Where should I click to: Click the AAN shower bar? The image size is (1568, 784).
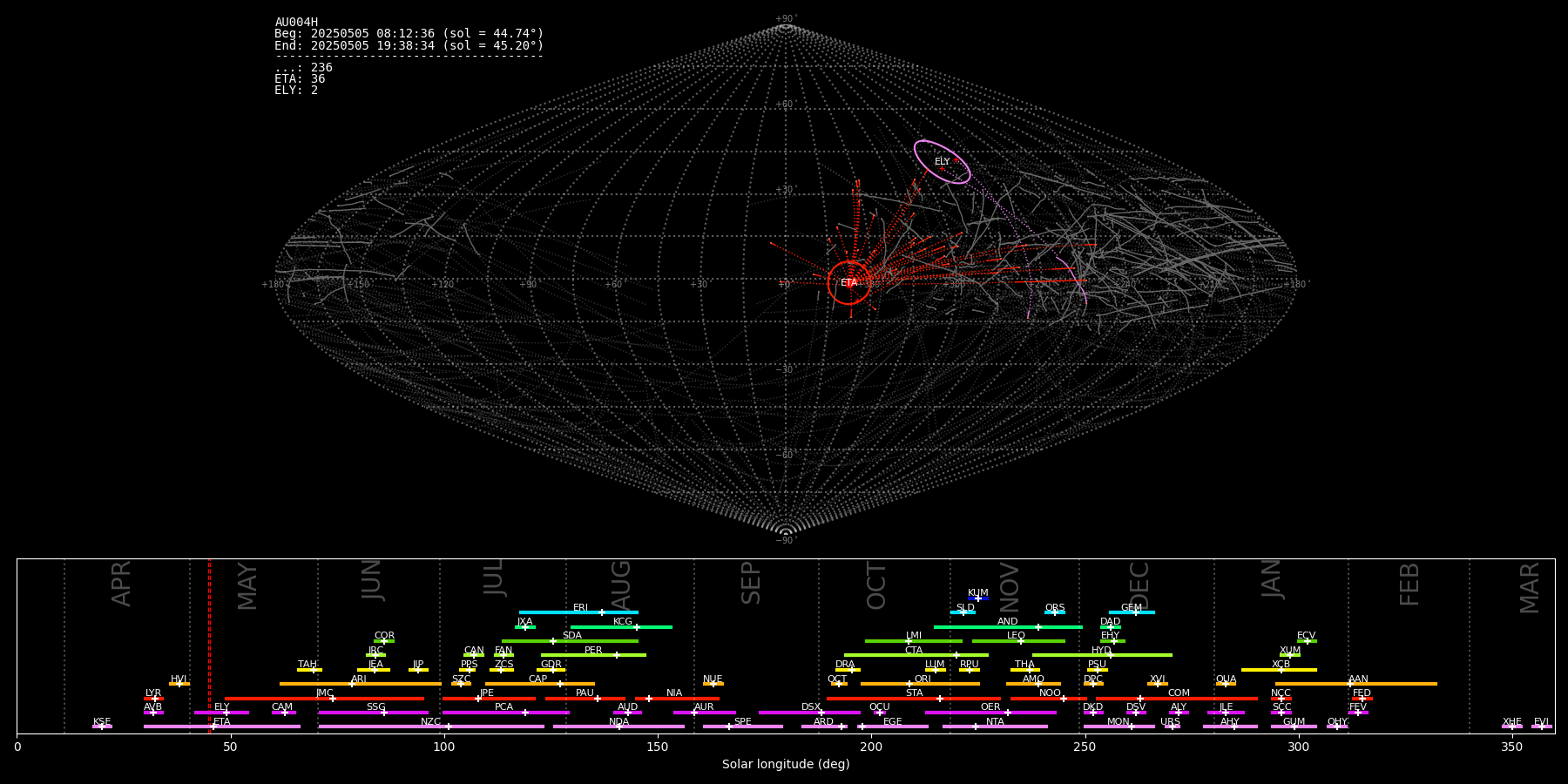click(1356, 684)
